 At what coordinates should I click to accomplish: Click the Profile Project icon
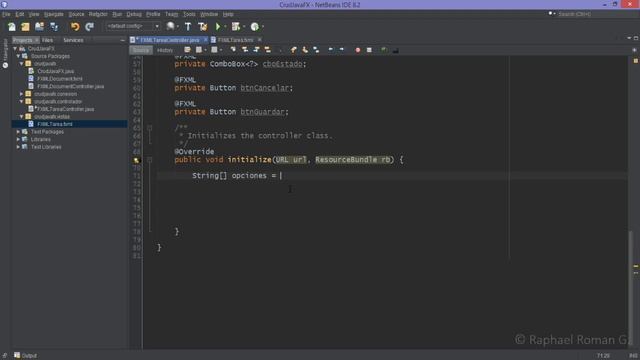(255, 27)
